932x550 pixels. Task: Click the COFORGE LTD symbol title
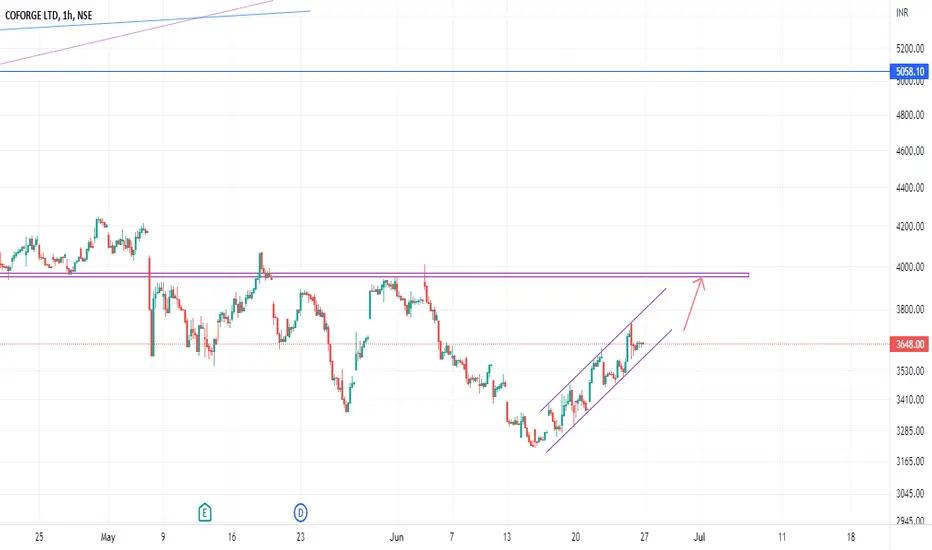click(48, 15)
